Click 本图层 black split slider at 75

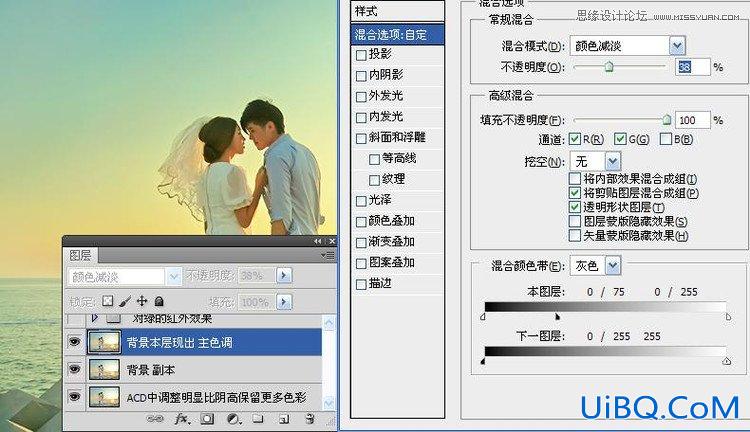pos(557,317)
